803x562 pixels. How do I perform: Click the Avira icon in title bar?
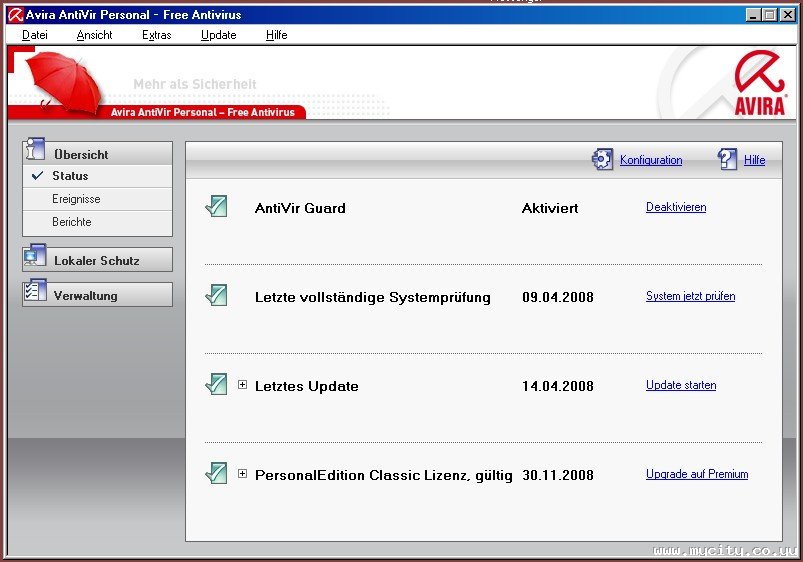point(16,15)
